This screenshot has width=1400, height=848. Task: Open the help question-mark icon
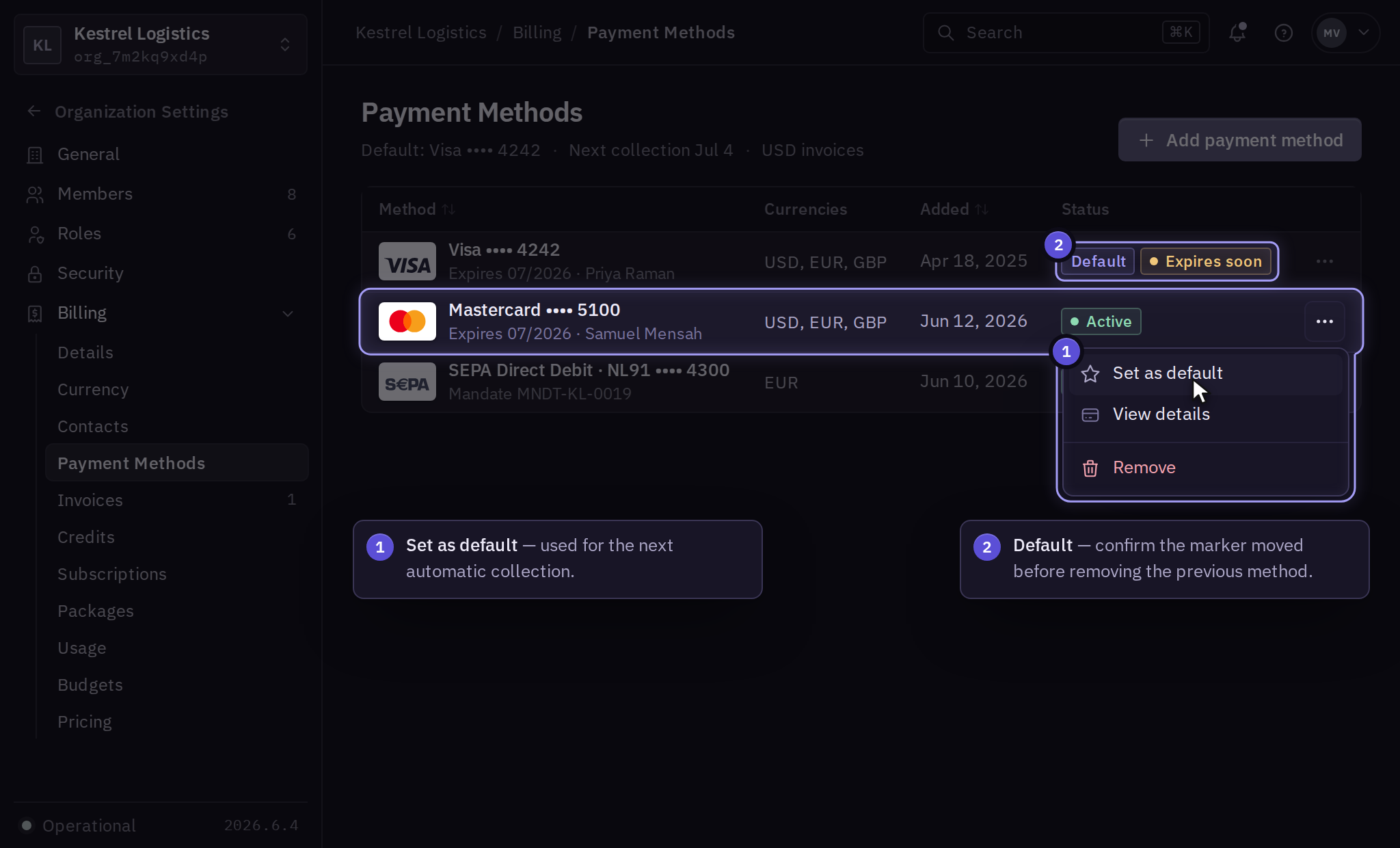click(x=1284, y=32)
